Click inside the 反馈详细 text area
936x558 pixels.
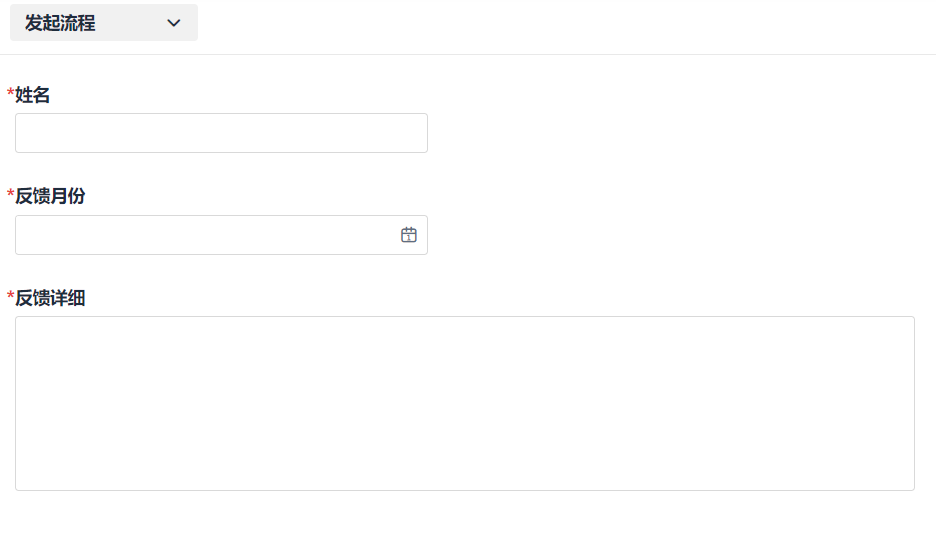click(x=464, y=403)
